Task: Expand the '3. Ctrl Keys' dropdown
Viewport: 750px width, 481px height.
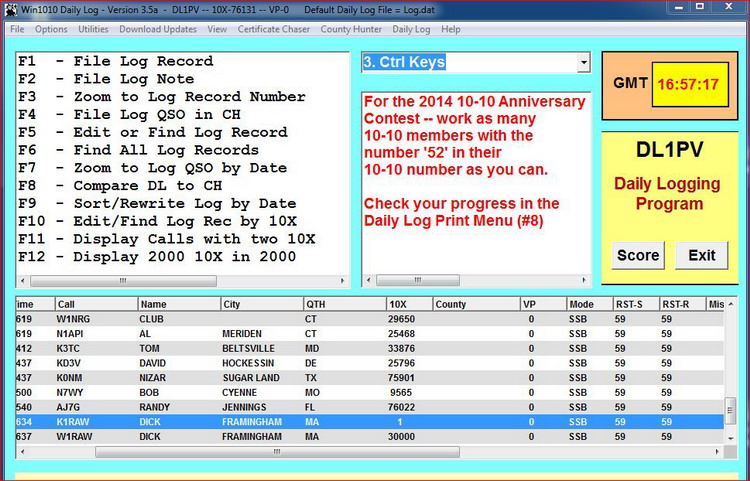Action: point(583,63)
